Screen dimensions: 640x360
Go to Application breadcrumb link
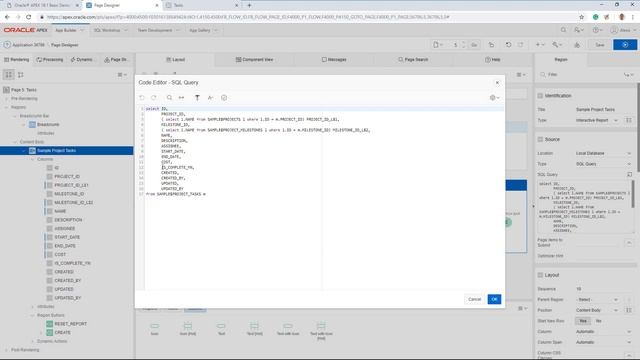click(x=28, y=45)
